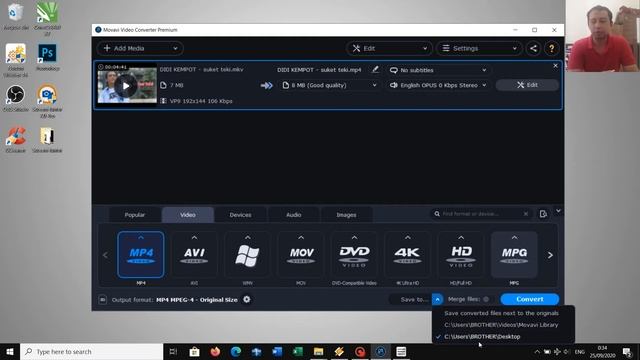Toggle the Merge files switch
640x360 pixels.
[486, 299]
